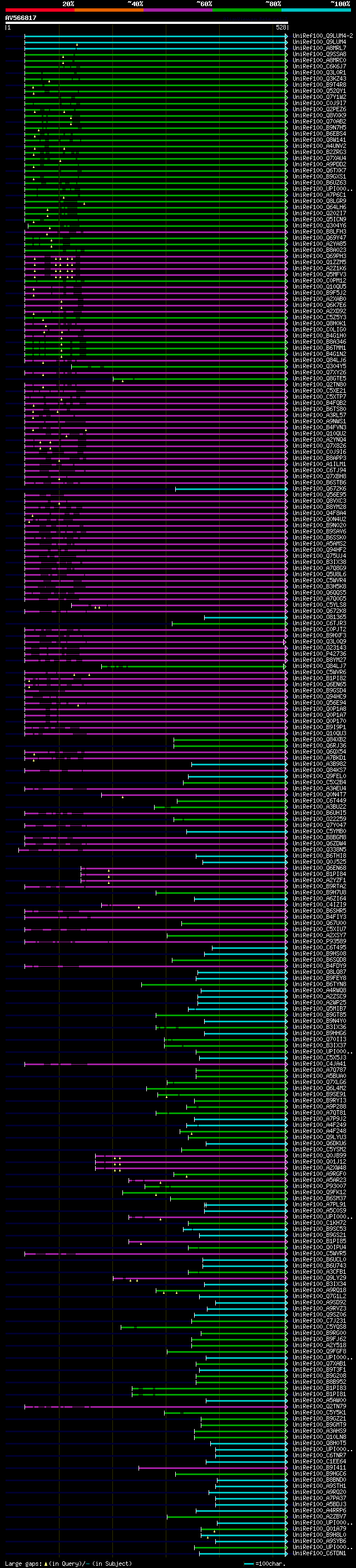
Task: Open hit UniRef100_Q5MFV3
Action: (319, 275)
